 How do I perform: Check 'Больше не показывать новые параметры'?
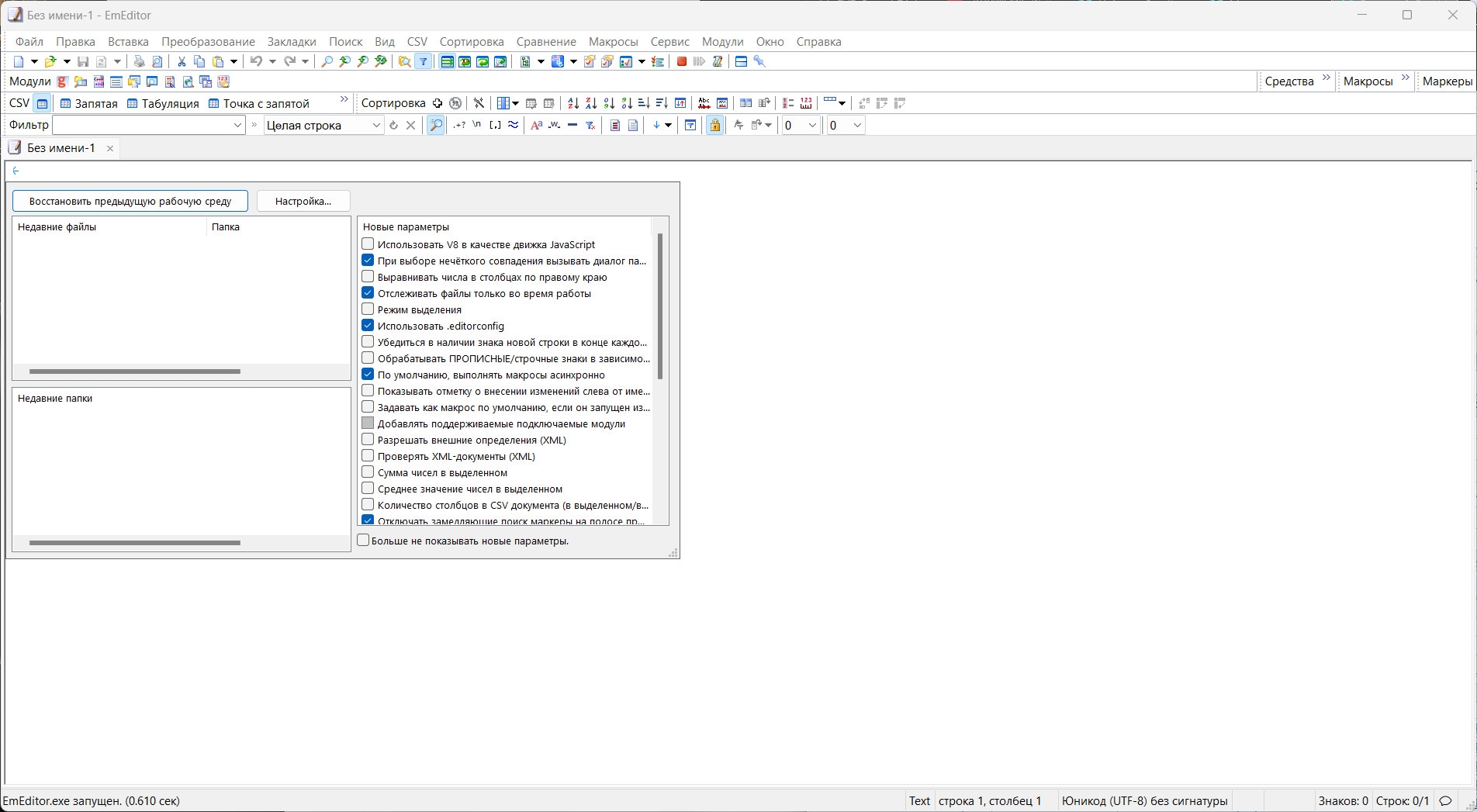coord(363,540)
